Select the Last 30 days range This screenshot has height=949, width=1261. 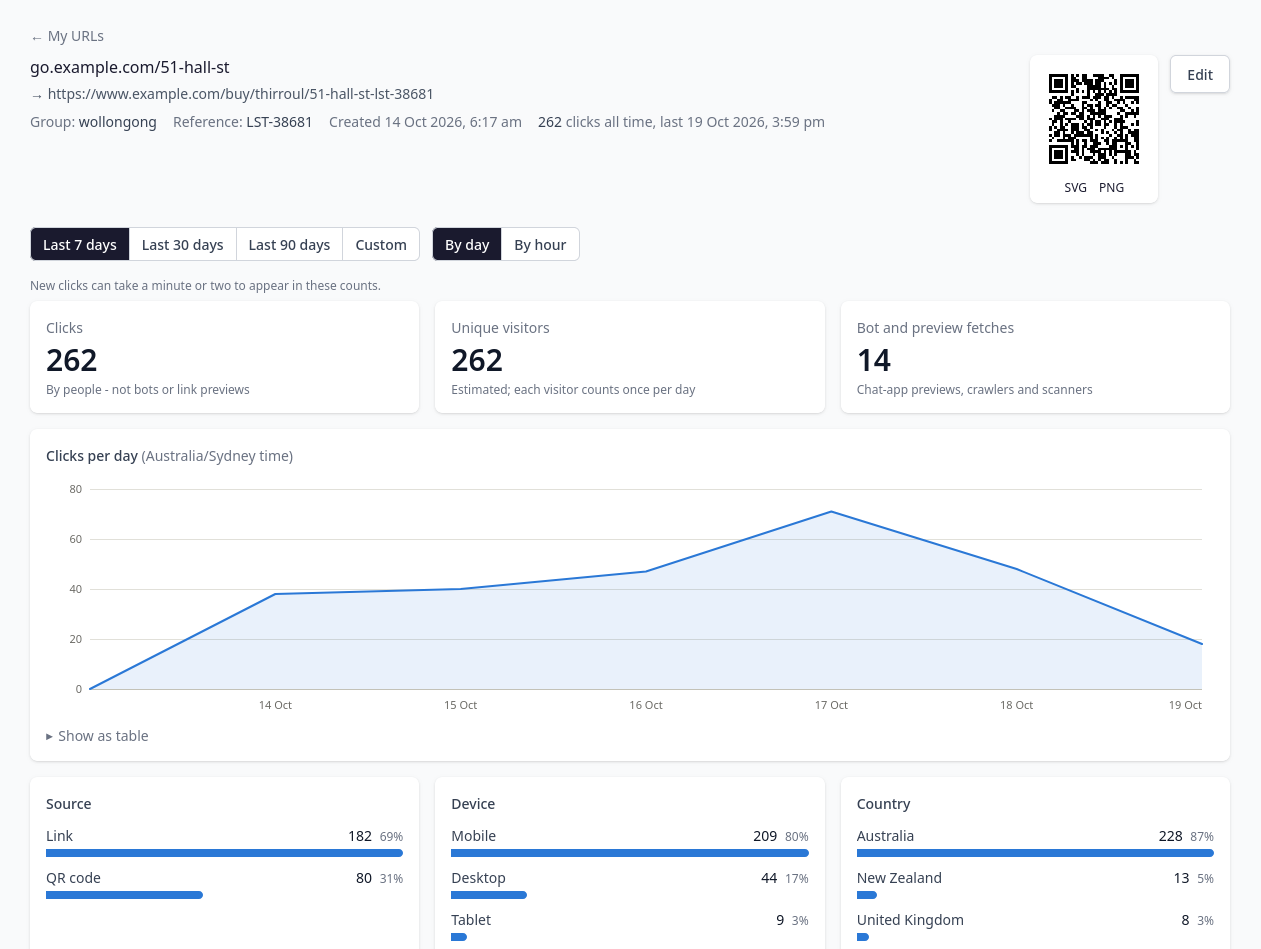tap(183, 245)
